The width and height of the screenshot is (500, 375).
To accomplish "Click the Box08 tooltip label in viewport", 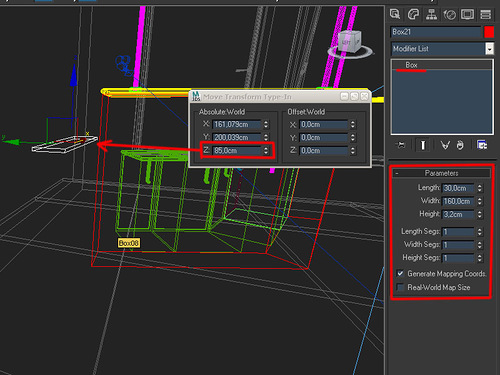I will 129,243.
